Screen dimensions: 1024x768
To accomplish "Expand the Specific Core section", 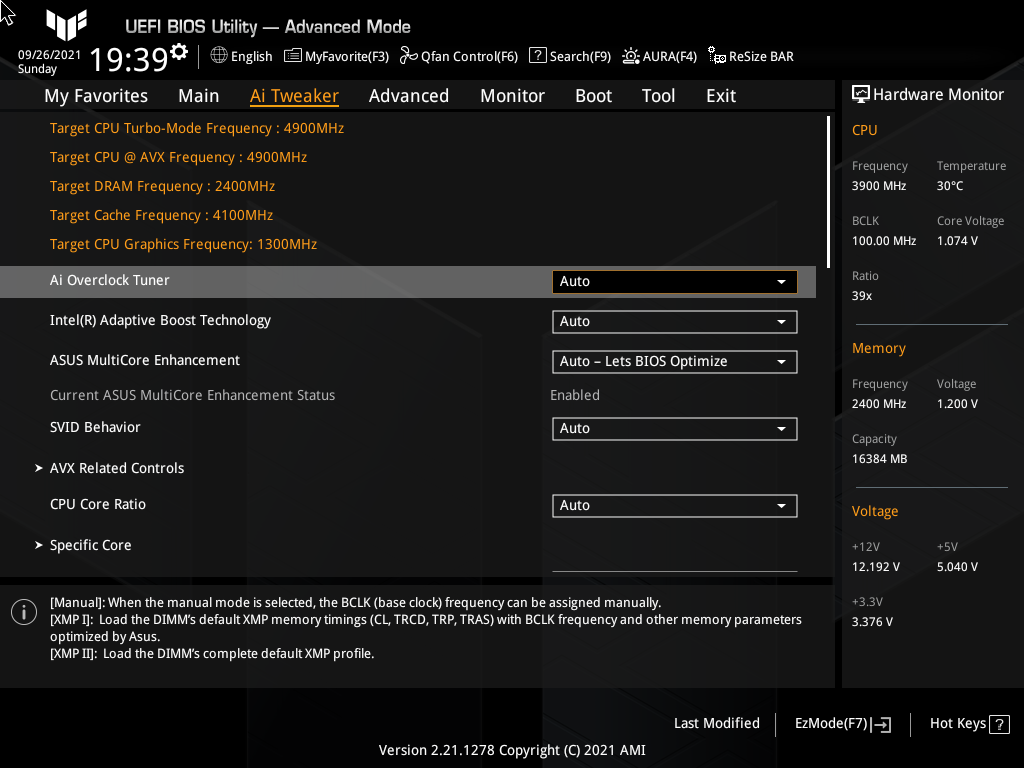I will pos(90,544).
